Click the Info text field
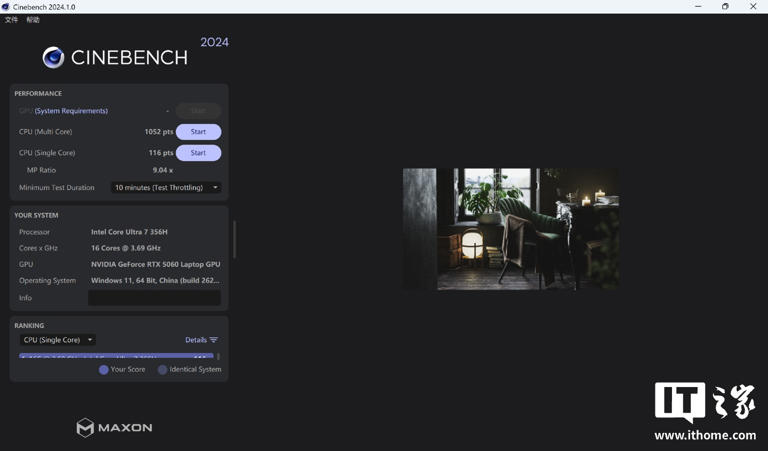Screen dimensions: 768x451 154,298
